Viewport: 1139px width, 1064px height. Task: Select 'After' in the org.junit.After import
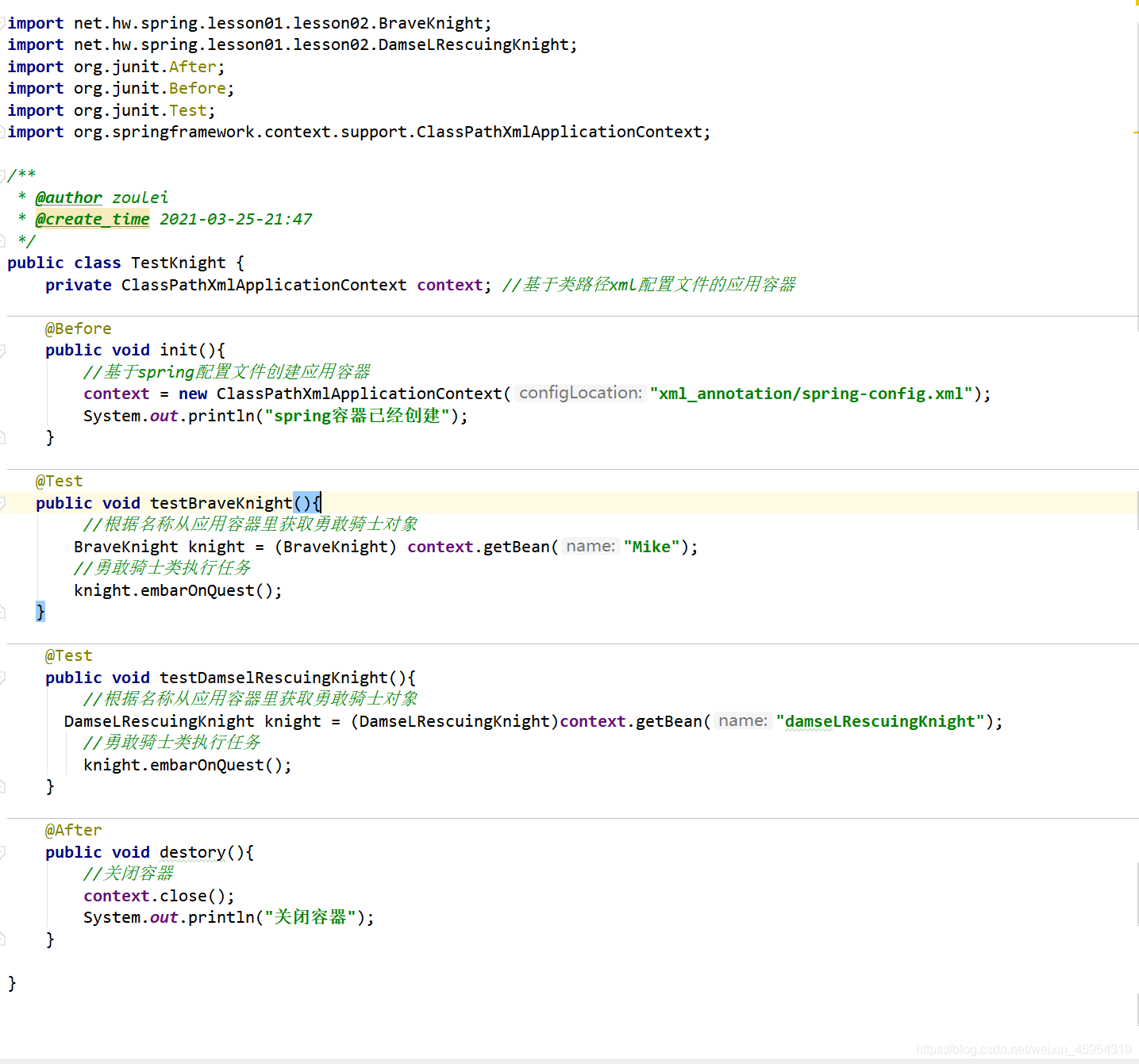coord(192,67)
